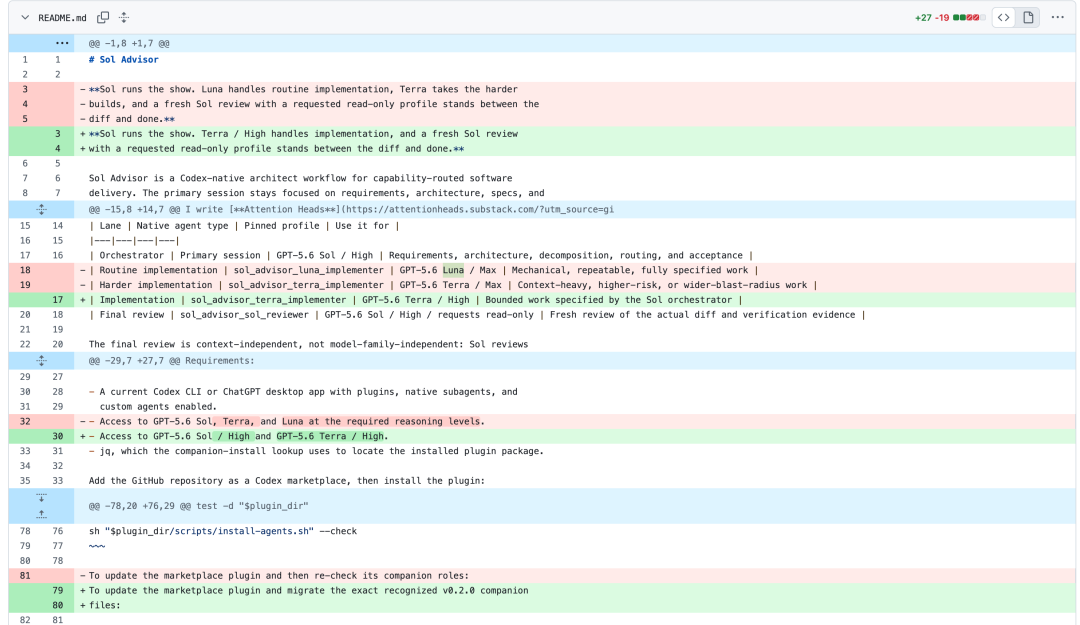1080x625 pixels.
Task: Click 'custom agents enabled.' line
Action: [158, 407]
